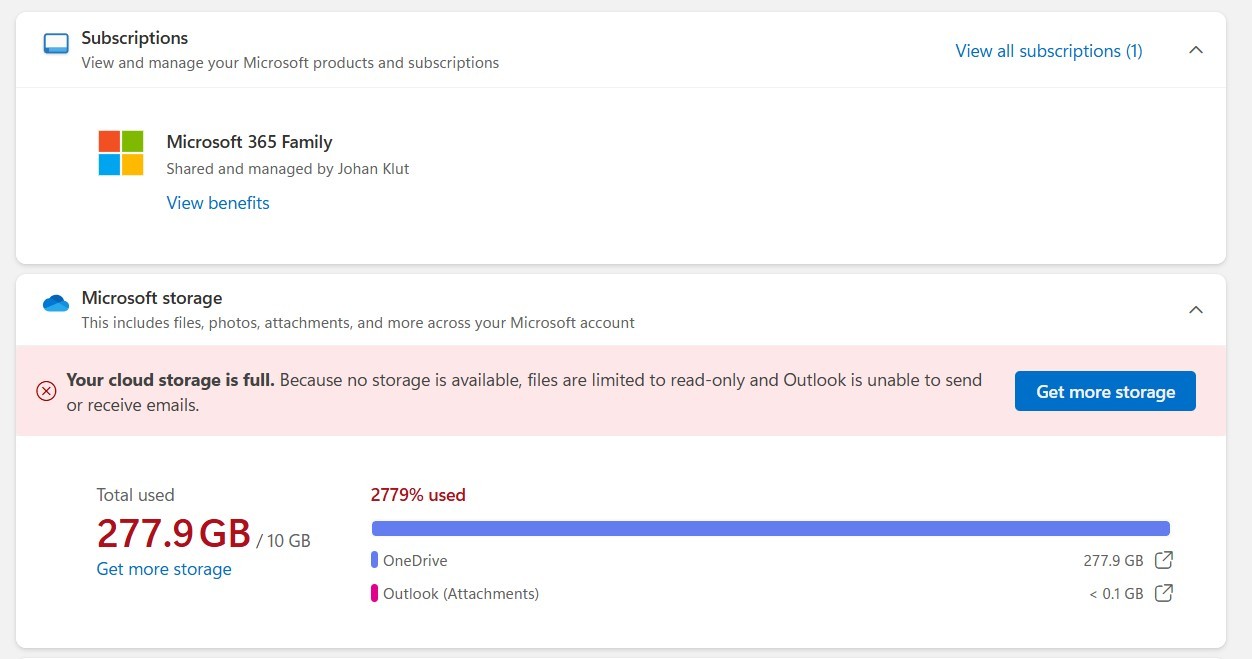This screenshot has height=659, width=1252.
Task: Click the Outlook Attachments pink legend marker
Action: (374, 594)
